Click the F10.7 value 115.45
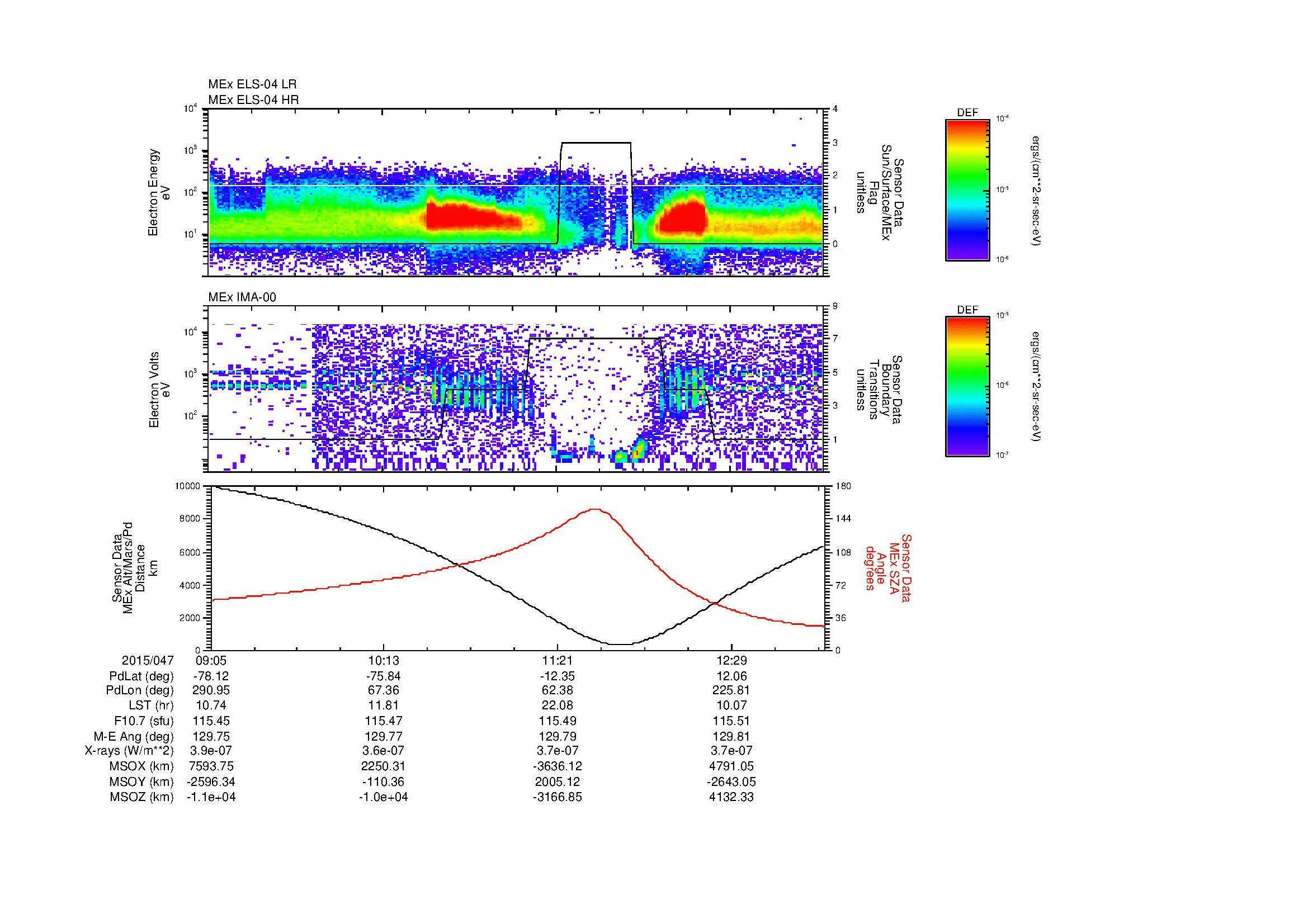The image size is (1308, 924). coord(211,721)
